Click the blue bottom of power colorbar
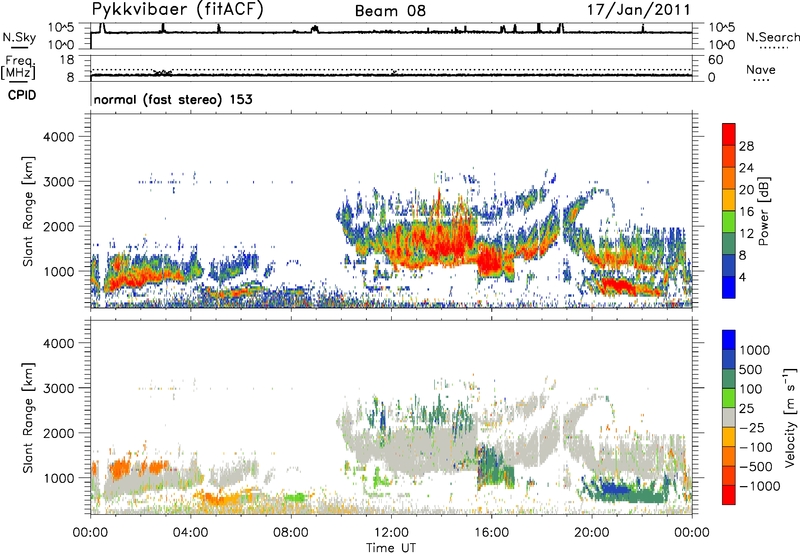 (729, 287)
